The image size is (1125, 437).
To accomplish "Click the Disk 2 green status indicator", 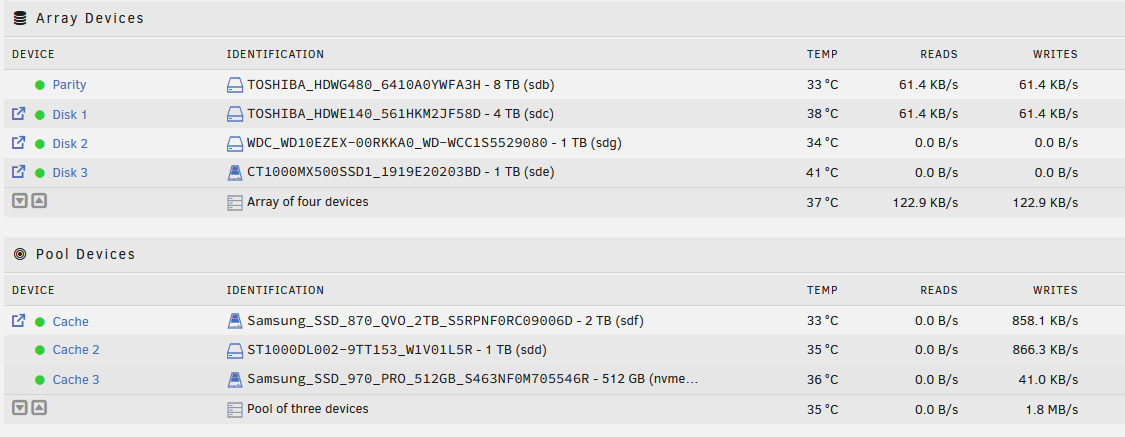I will [x=40, y=143].
